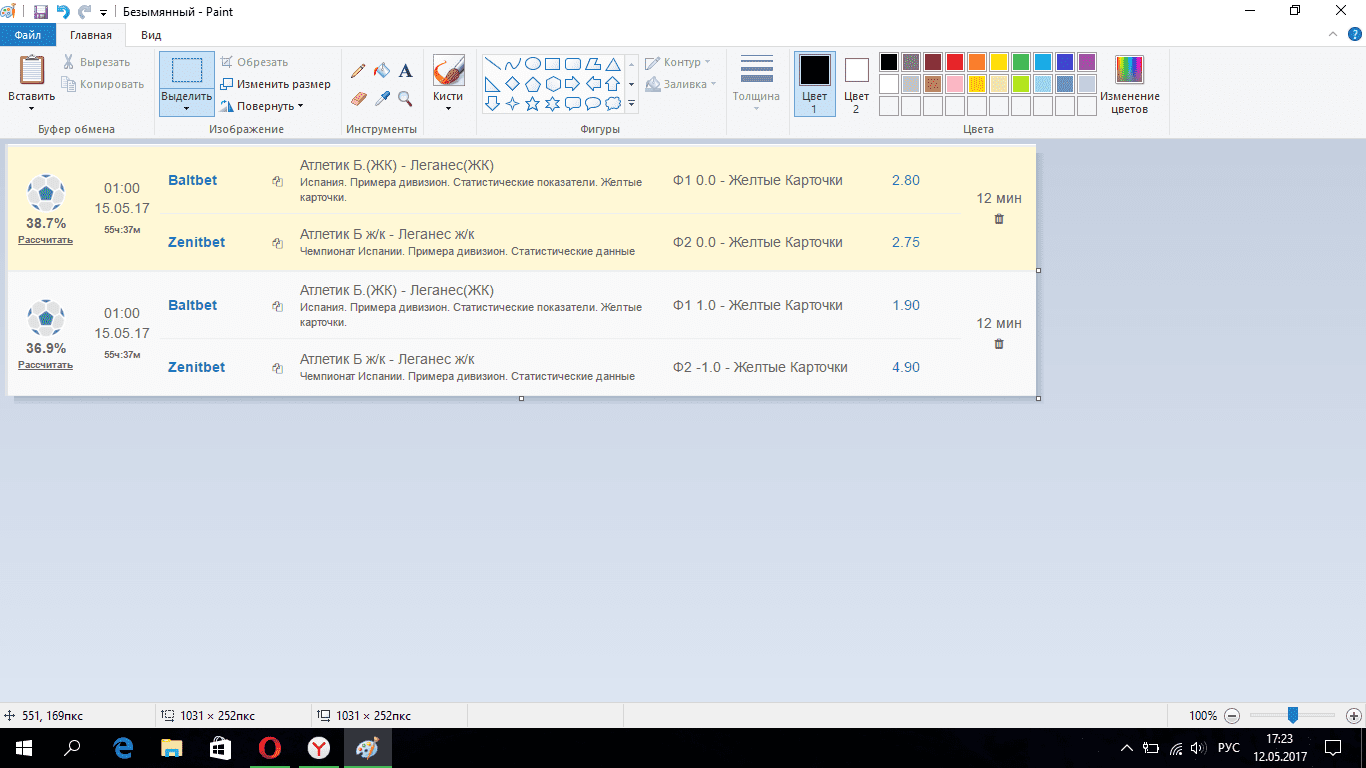Activate Цвет 1 color selector
Screen dimensions: 1366x768
click(x=814, y=83)
